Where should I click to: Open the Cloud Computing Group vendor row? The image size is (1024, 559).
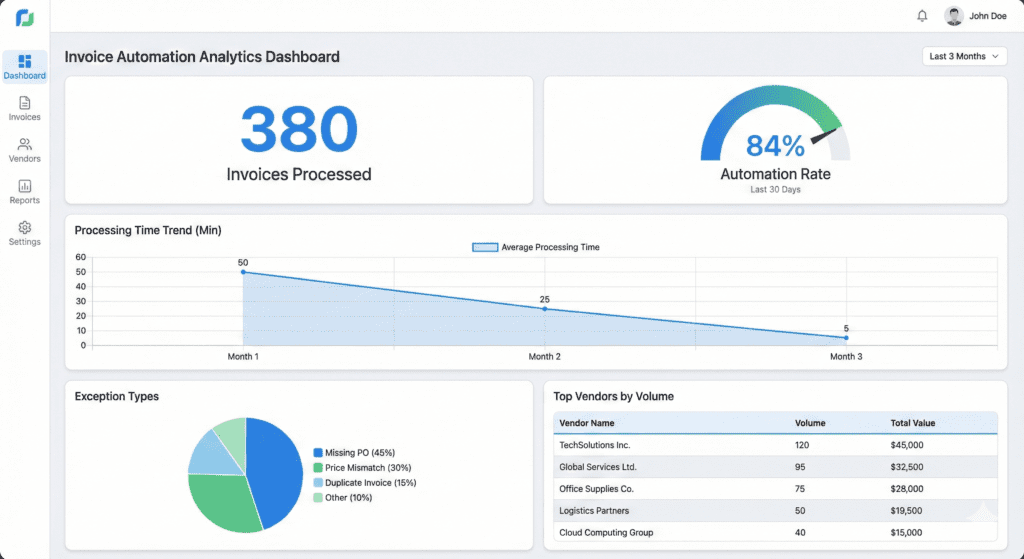(606, 533)
